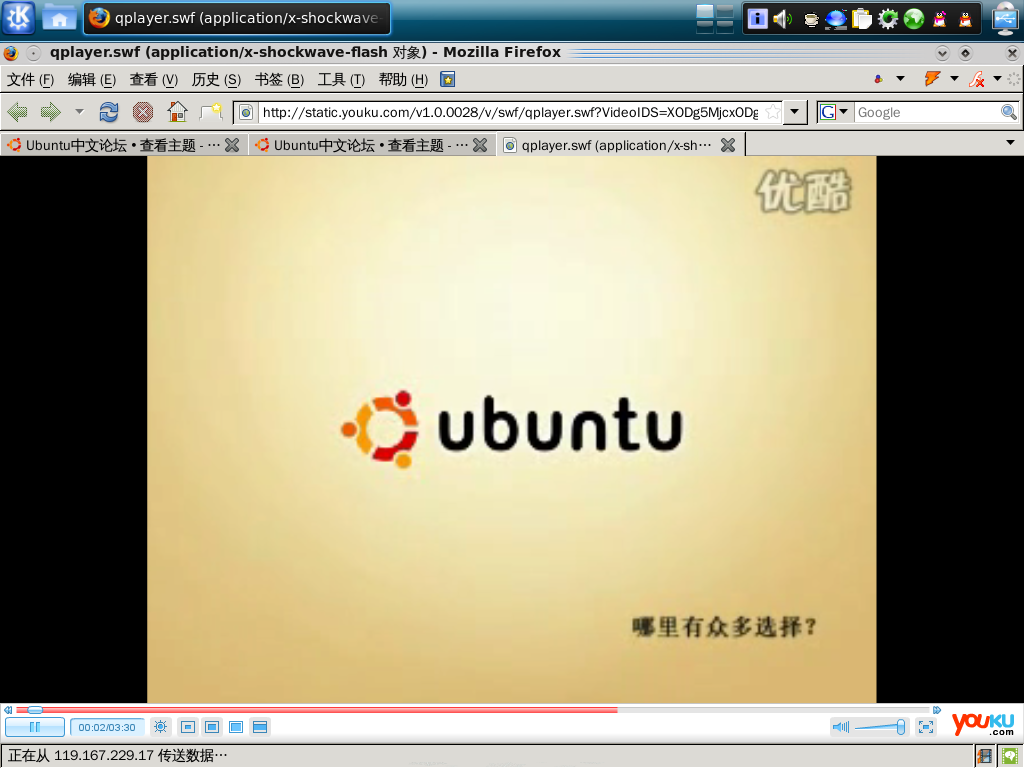Click the Youku.com logo in the player

point(983,724)
